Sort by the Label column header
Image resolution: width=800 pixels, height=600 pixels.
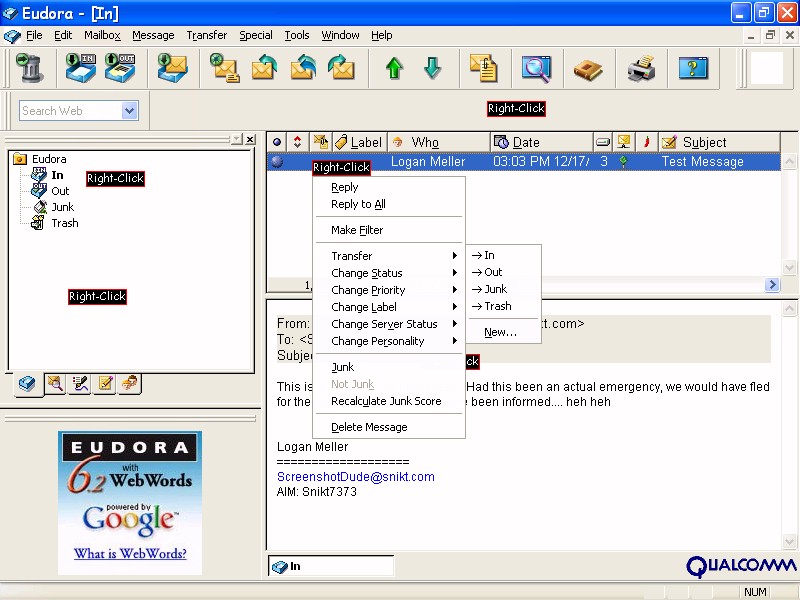359,142
